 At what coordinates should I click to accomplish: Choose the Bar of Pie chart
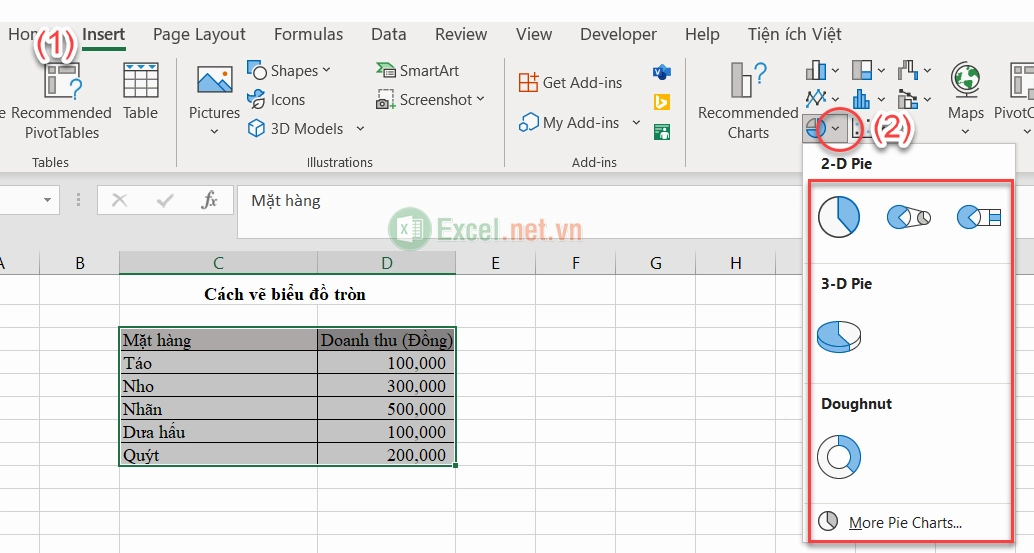coord(979,217)
